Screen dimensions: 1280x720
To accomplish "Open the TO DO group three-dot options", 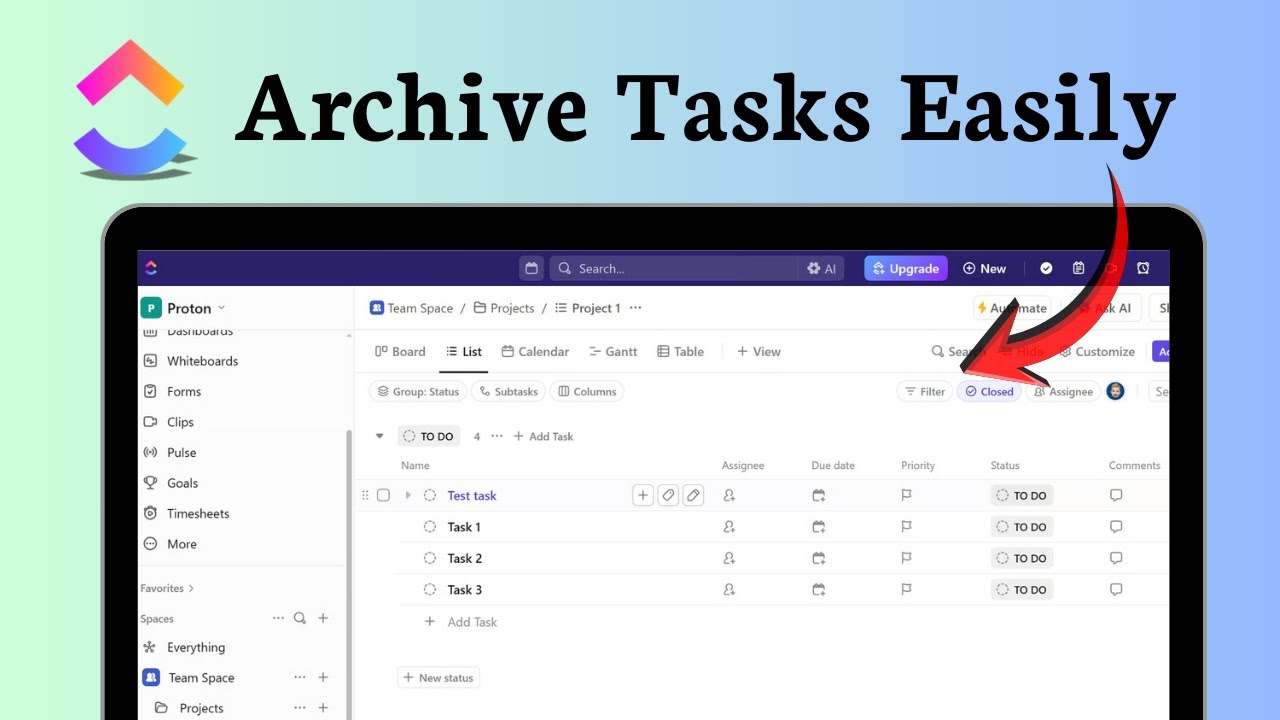I will point(497,436).
